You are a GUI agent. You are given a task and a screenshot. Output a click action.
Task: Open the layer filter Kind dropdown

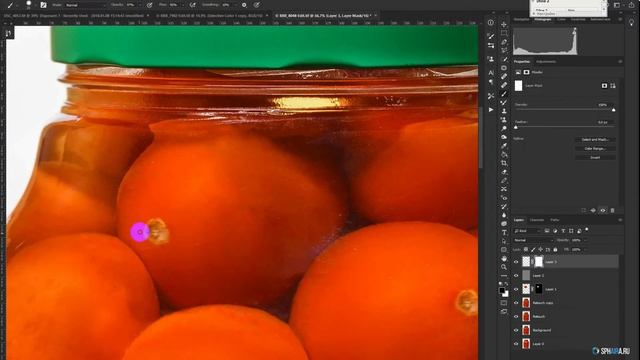[527, 231]
